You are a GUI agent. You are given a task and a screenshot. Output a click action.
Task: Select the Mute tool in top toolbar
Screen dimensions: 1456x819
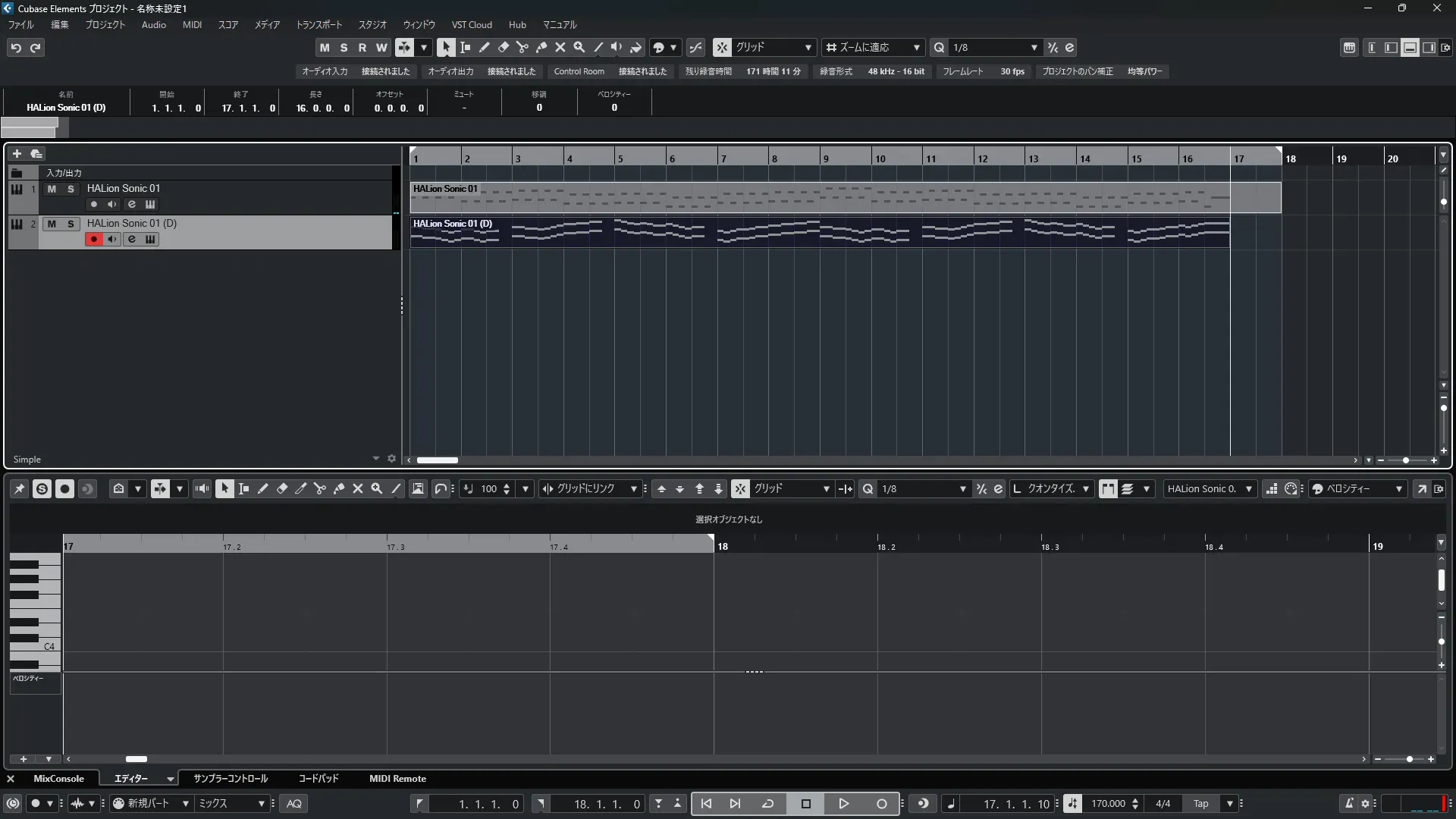click(560, 47)
